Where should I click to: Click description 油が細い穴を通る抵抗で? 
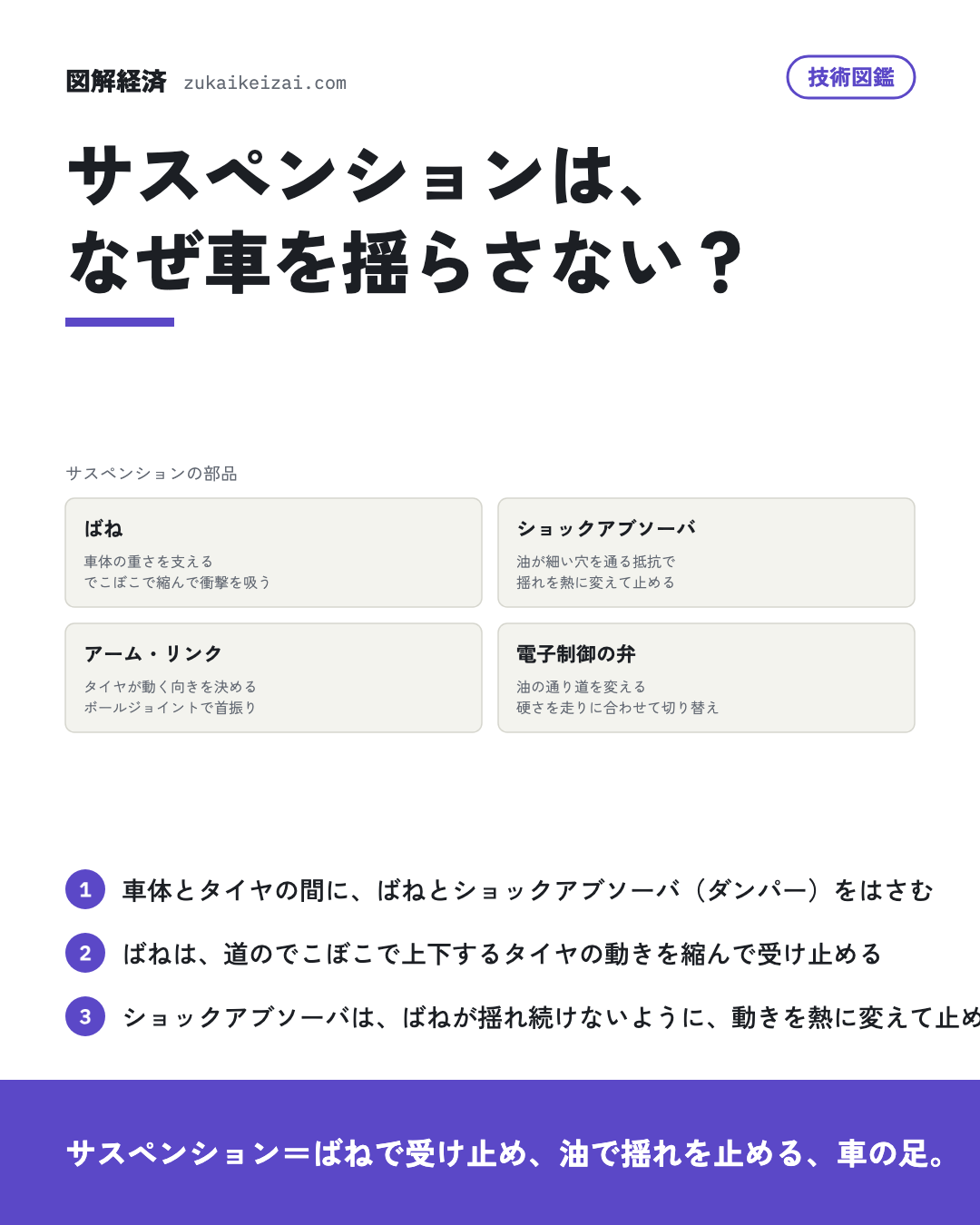point(596,562)
